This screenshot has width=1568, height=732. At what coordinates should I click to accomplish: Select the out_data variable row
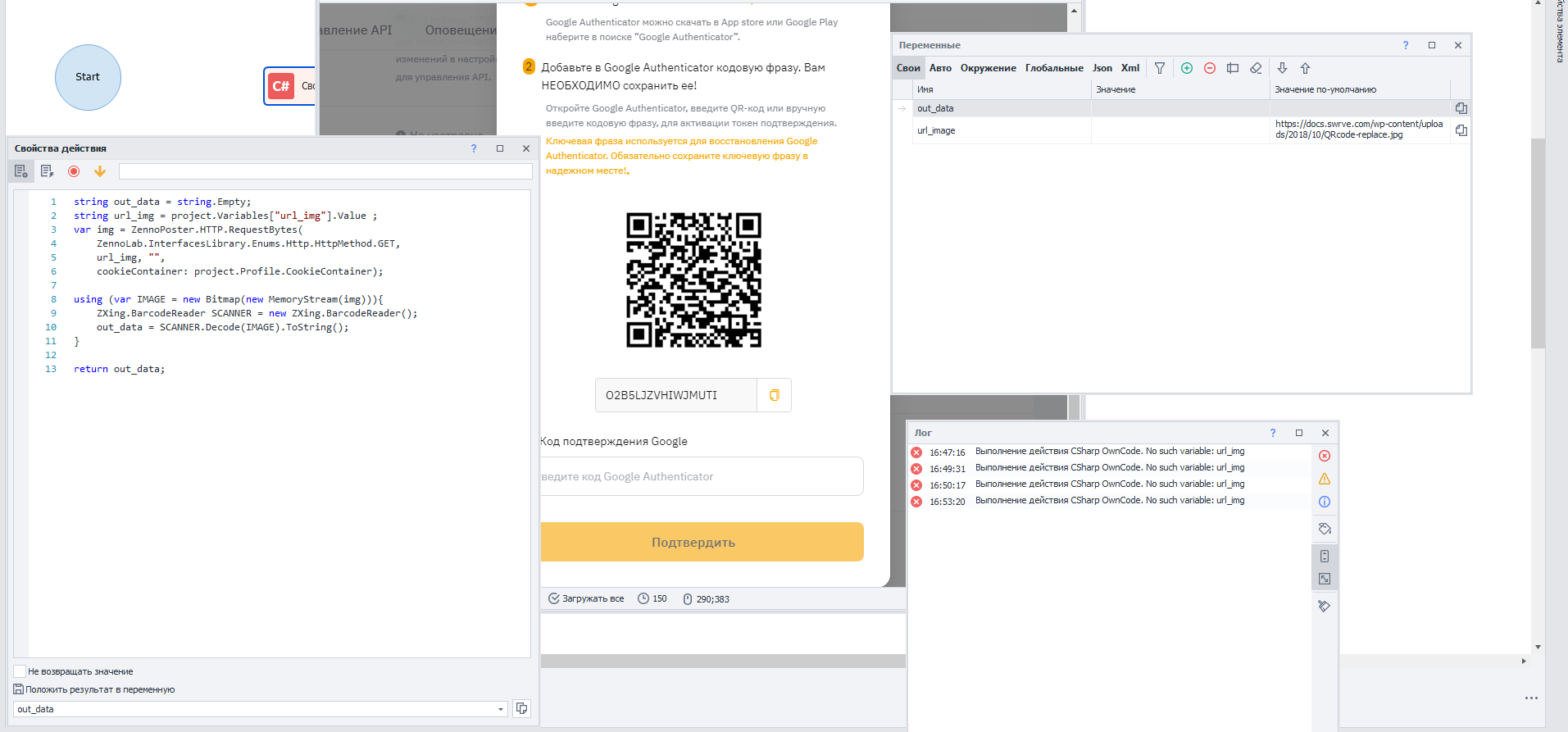(x=1182, y=108)
